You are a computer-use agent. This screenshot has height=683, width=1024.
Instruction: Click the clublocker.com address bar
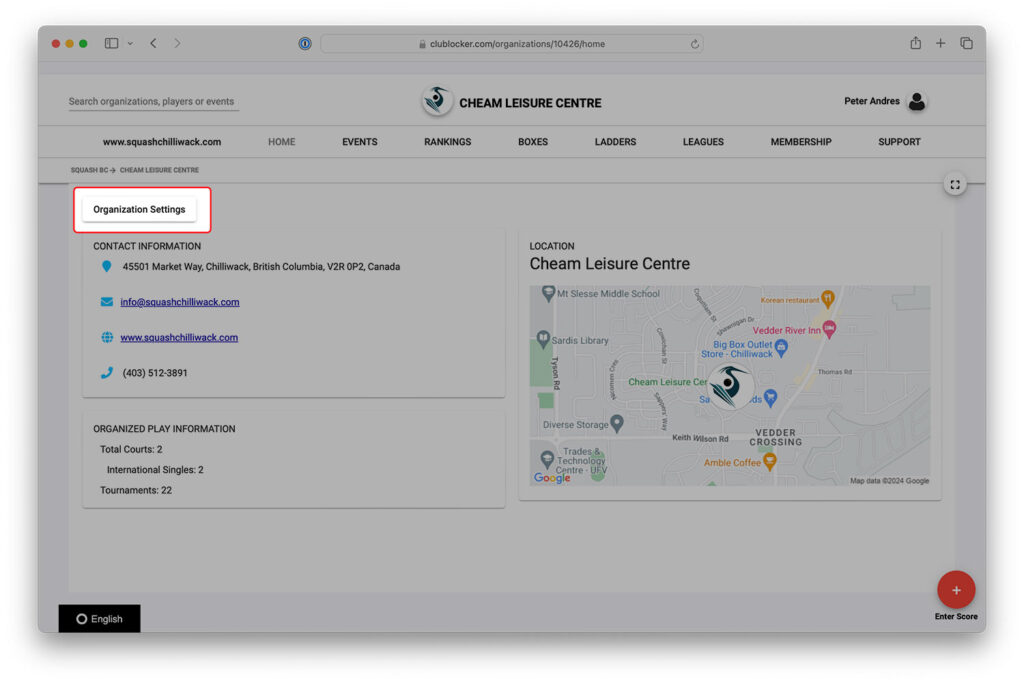(511, 44)
